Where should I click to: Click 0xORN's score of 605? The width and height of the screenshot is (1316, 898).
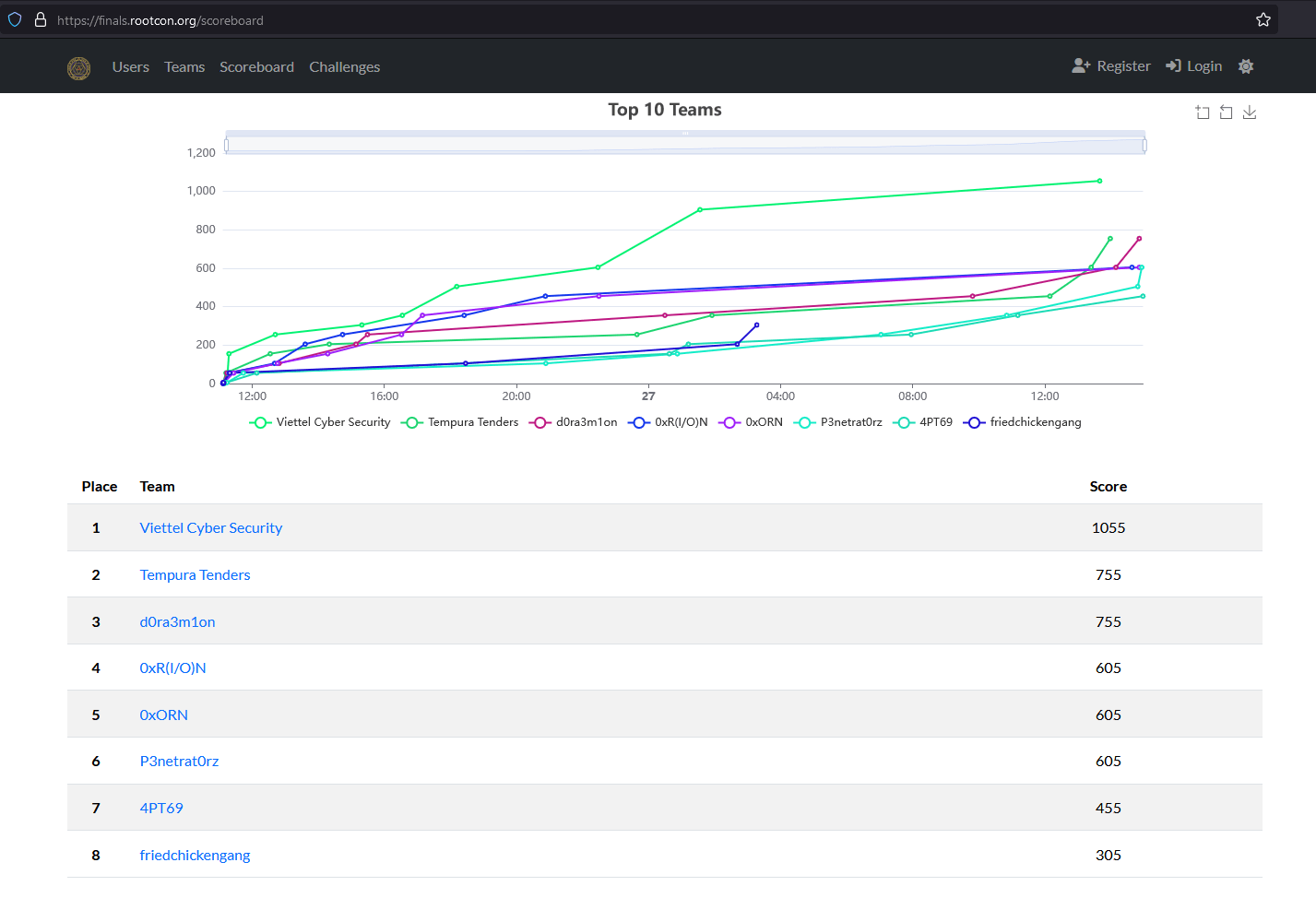point(1109,715)
